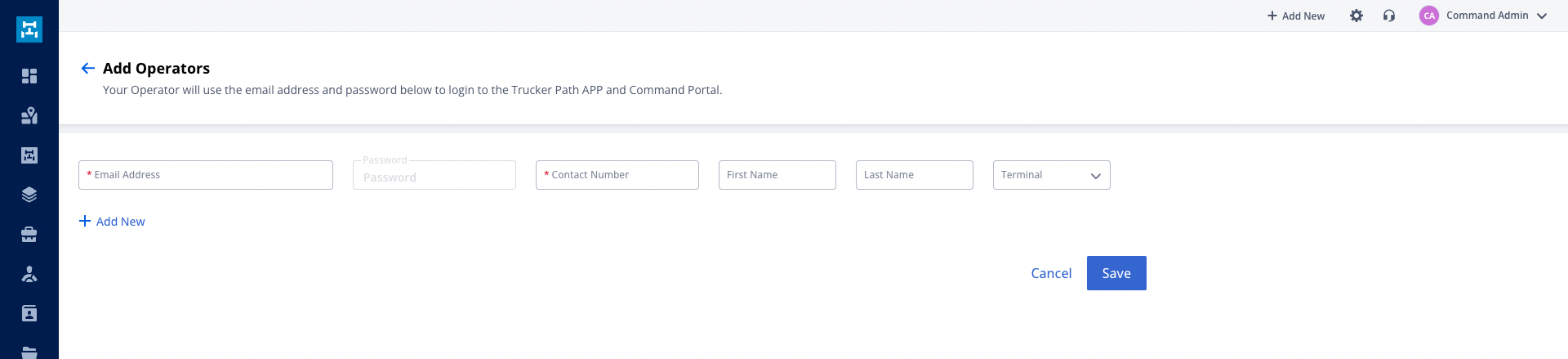Open the briefcase sidebar icon
This screenshot has height=359, width=1568.
(x=29, y=235)
